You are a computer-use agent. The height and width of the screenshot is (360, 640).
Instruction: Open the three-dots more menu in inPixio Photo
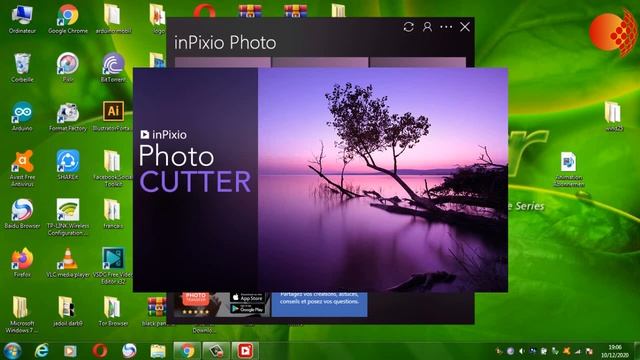(446, 27)
